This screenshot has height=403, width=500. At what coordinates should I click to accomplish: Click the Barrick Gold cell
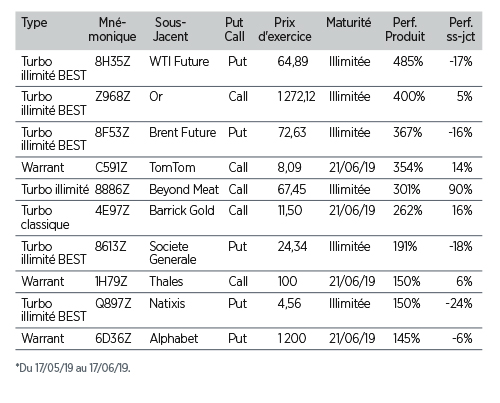click(x=182, y=211)
